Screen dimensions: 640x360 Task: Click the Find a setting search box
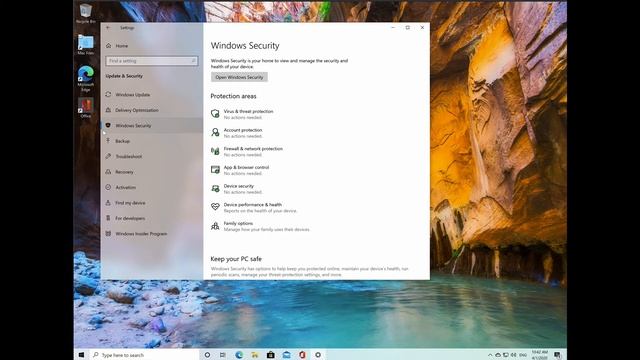[152, 61]
